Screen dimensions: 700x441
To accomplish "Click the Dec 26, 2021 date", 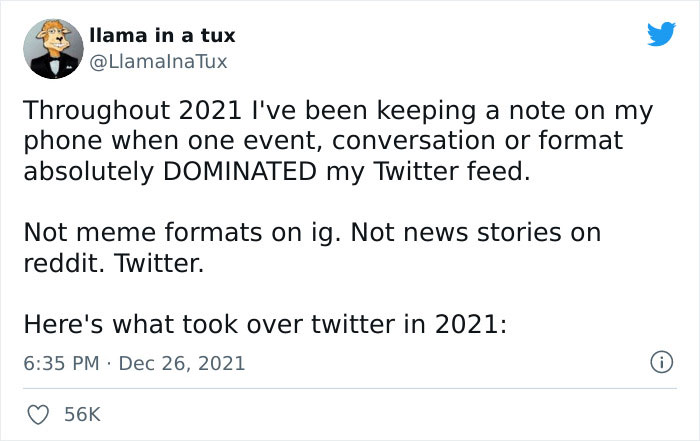I will click(181, 362).
